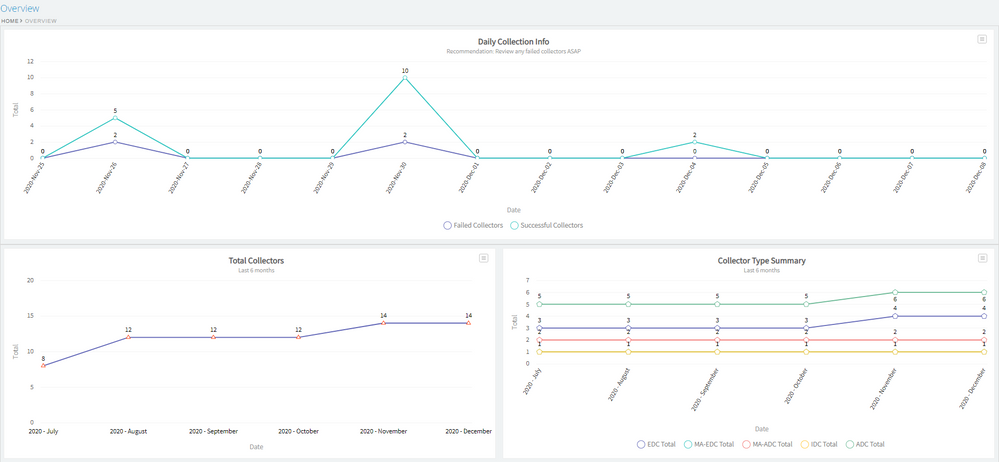Viewport: 999px width, 462px height.
Task: Select the Successful Collectors point valued 5
Action: [115, 118]
